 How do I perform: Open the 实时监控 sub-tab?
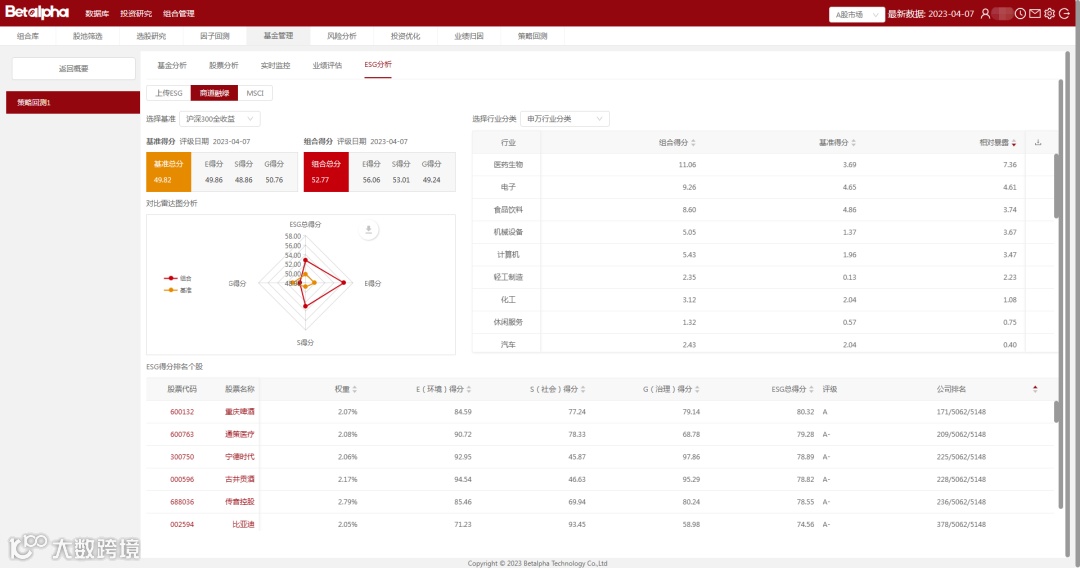pyautogui.click(x=275, y=65)
